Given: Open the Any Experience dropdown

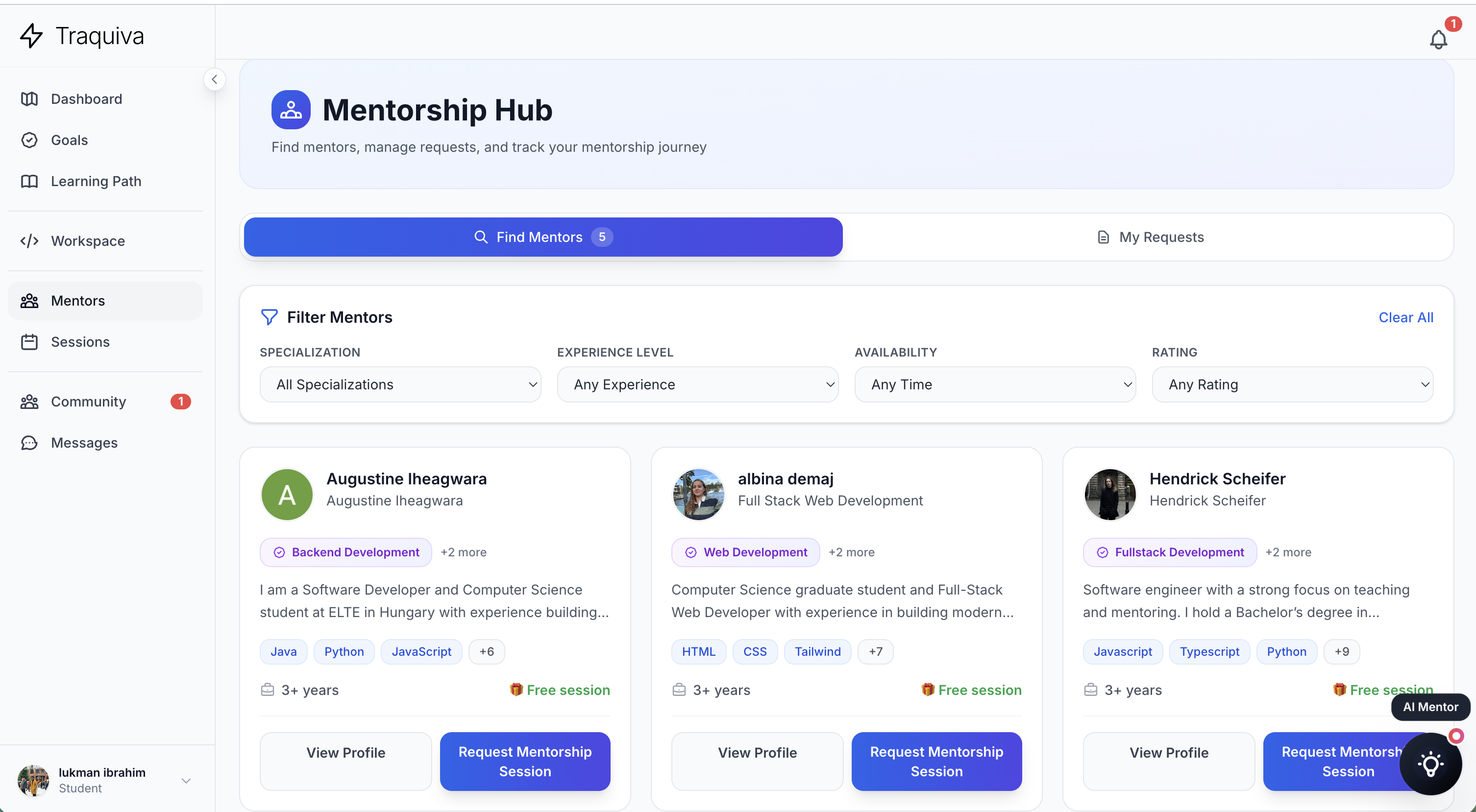Looking at the screenshot, I should coord(697,384).
